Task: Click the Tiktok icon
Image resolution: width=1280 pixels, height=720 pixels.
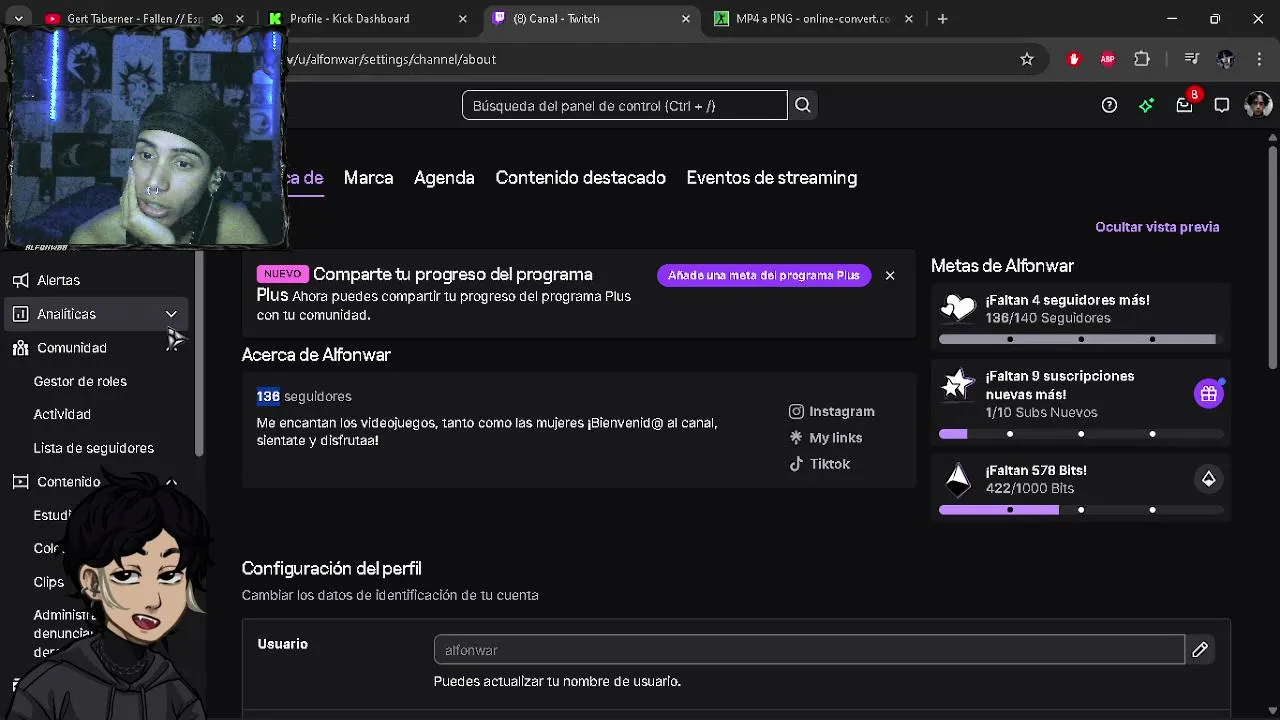Action: click(x=796, y=464)
